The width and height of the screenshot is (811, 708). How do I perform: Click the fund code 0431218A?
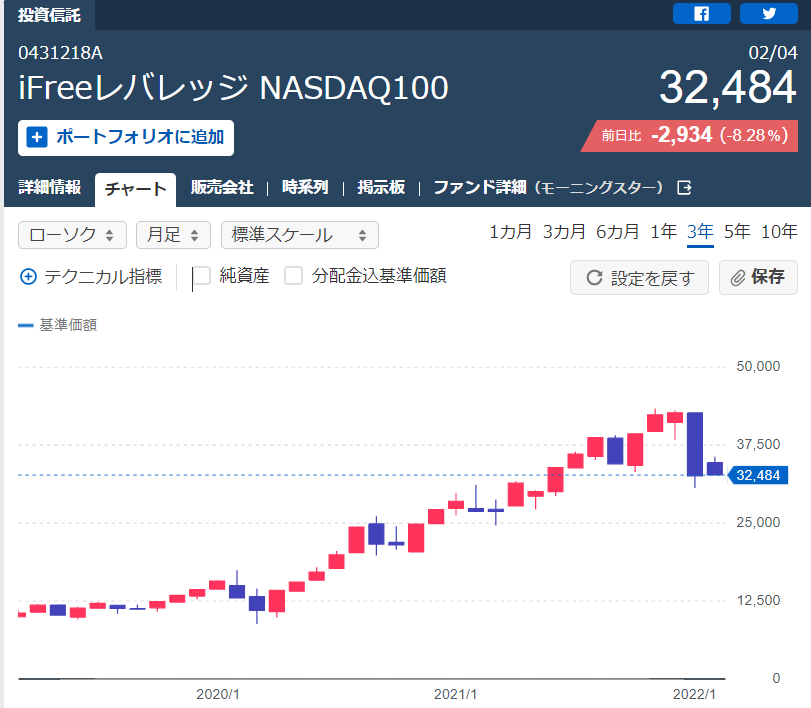[61, 53]
